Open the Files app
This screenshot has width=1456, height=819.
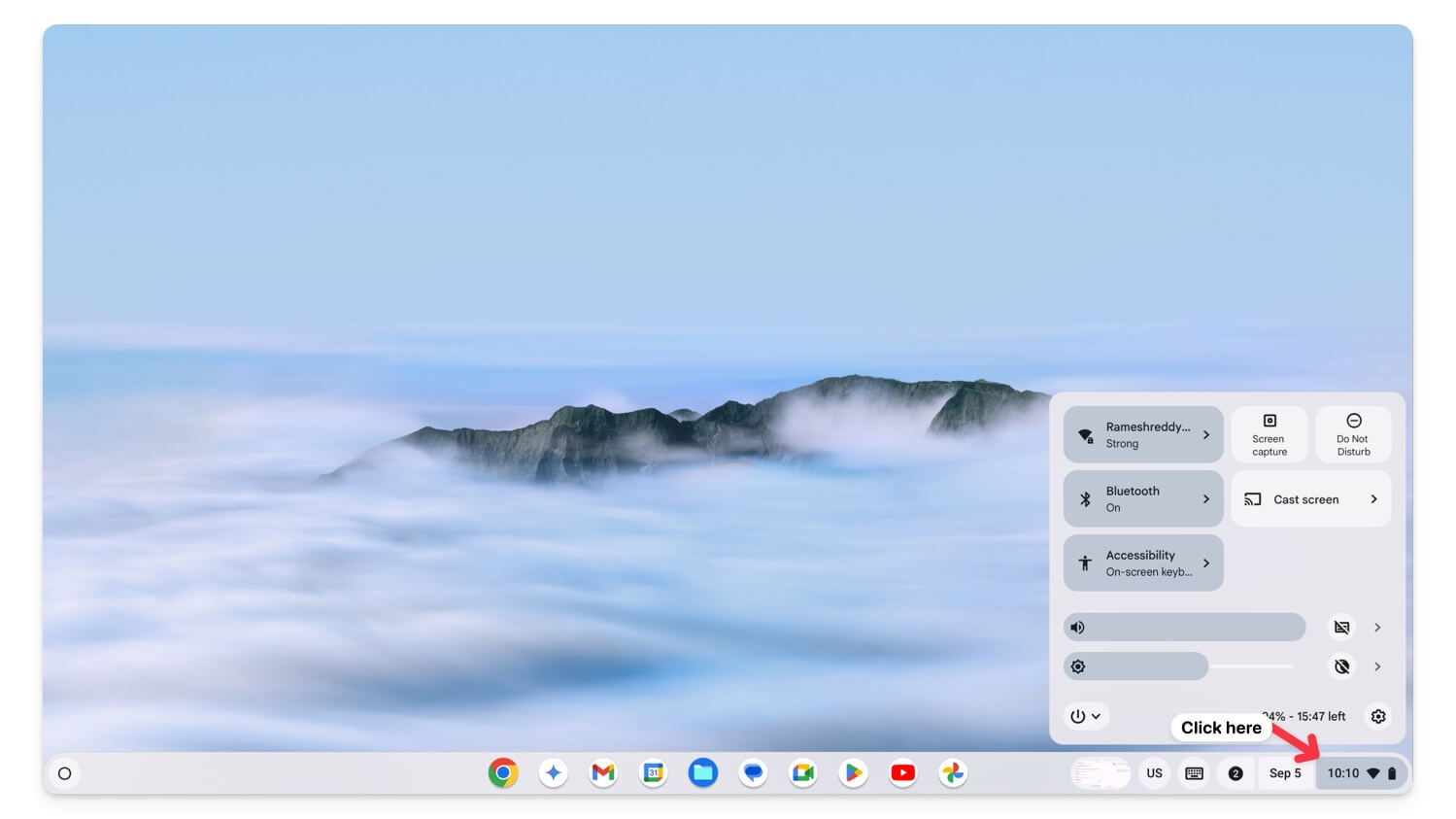point(703,773)
